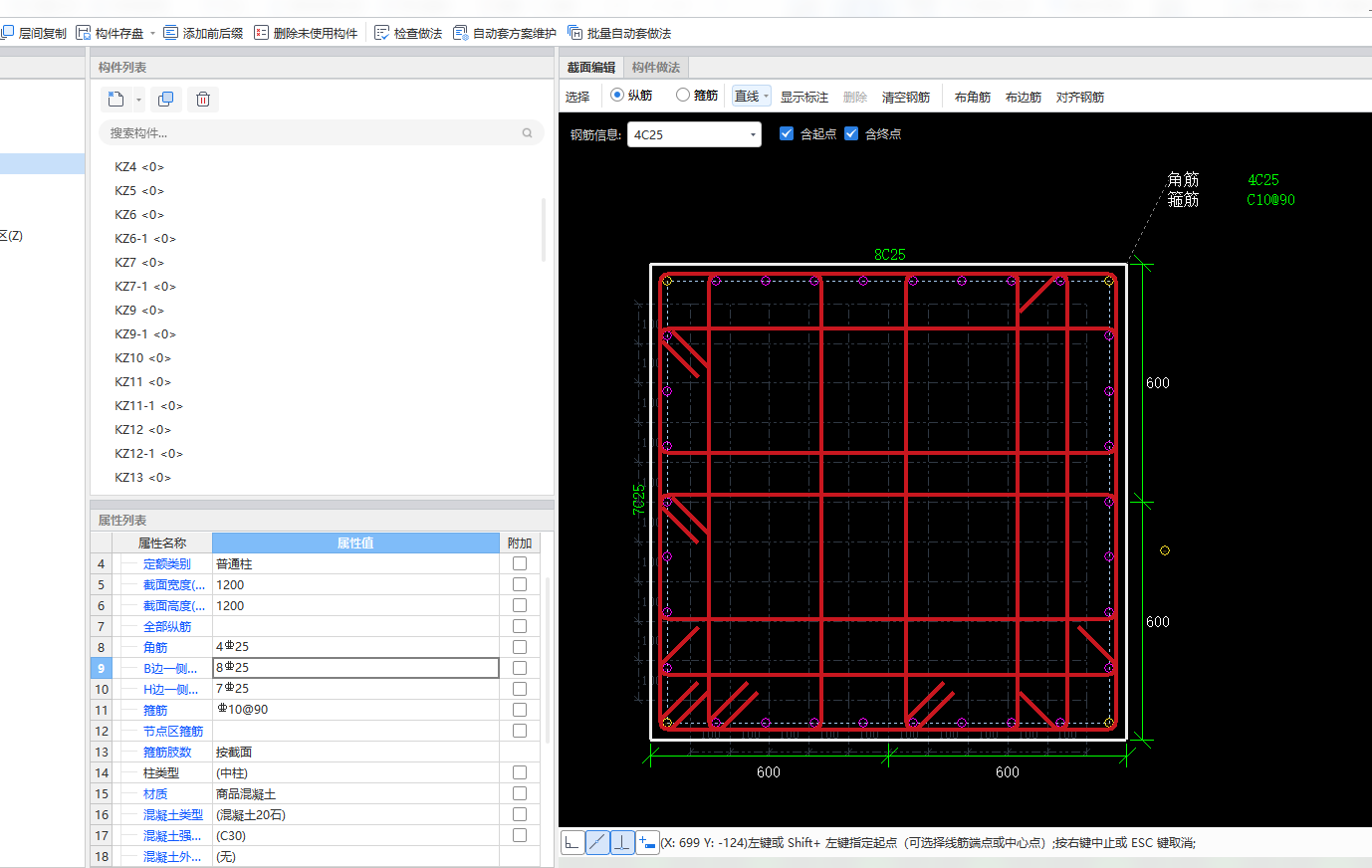Click the 8C25 top rebar annotation
Screen dimensions: 1372x868
(x=890, y=255)
